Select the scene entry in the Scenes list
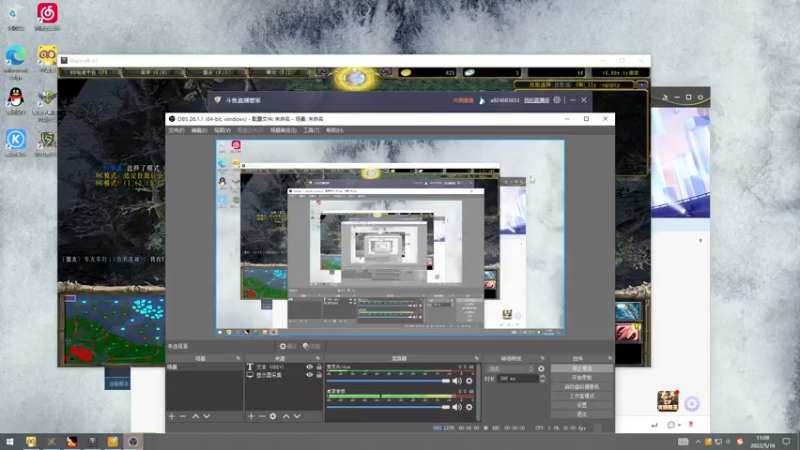The height and width of the screenshot is (450, 800). 204,367
